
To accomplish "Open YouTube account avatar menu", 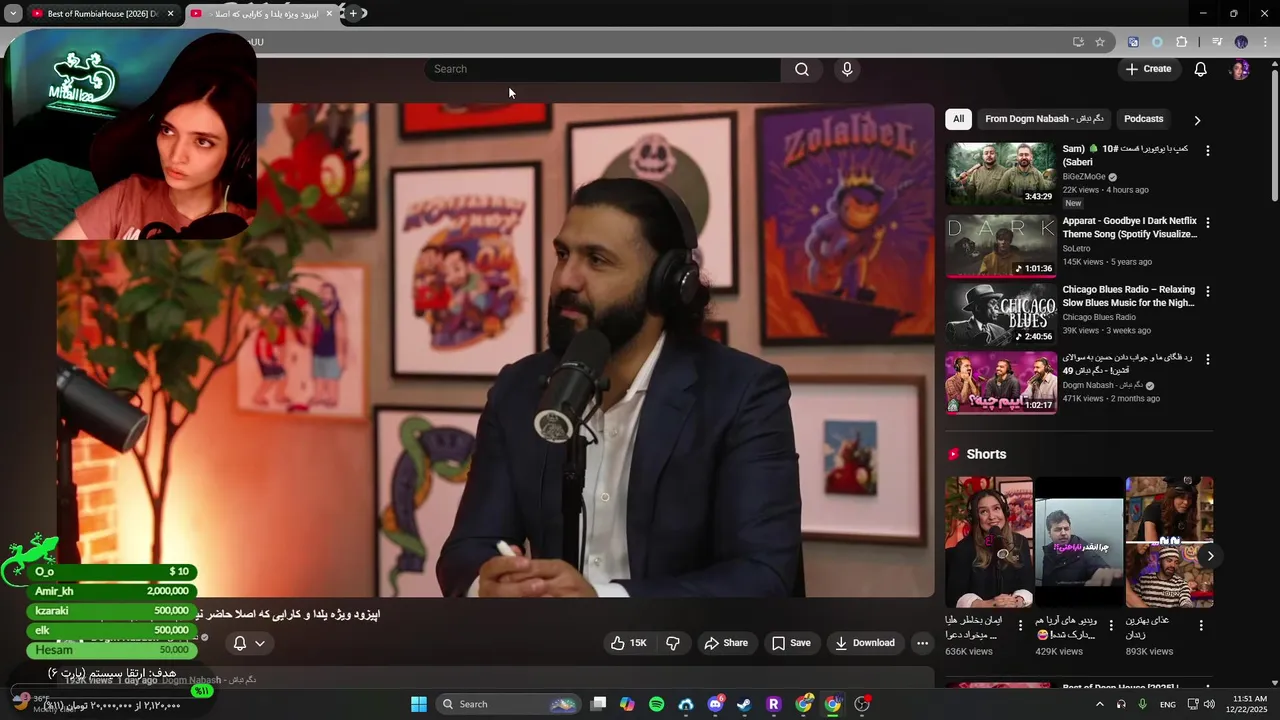I will pos(1240,69).
